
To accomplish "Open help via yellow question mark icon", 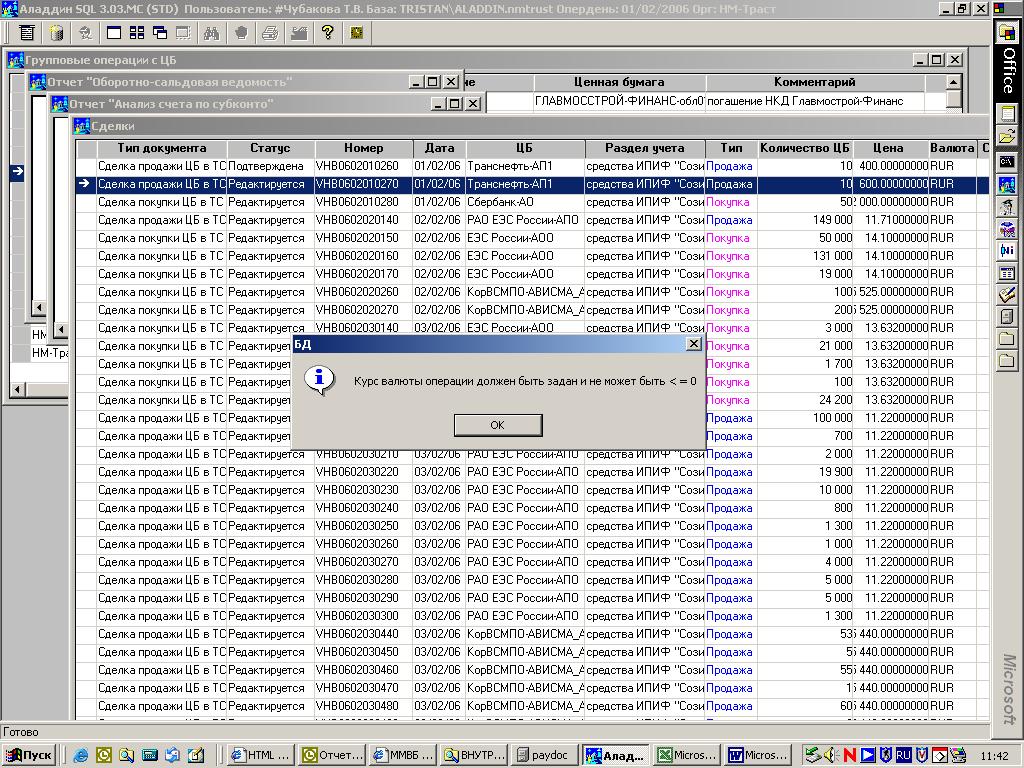I will click(x=328, y=33).
